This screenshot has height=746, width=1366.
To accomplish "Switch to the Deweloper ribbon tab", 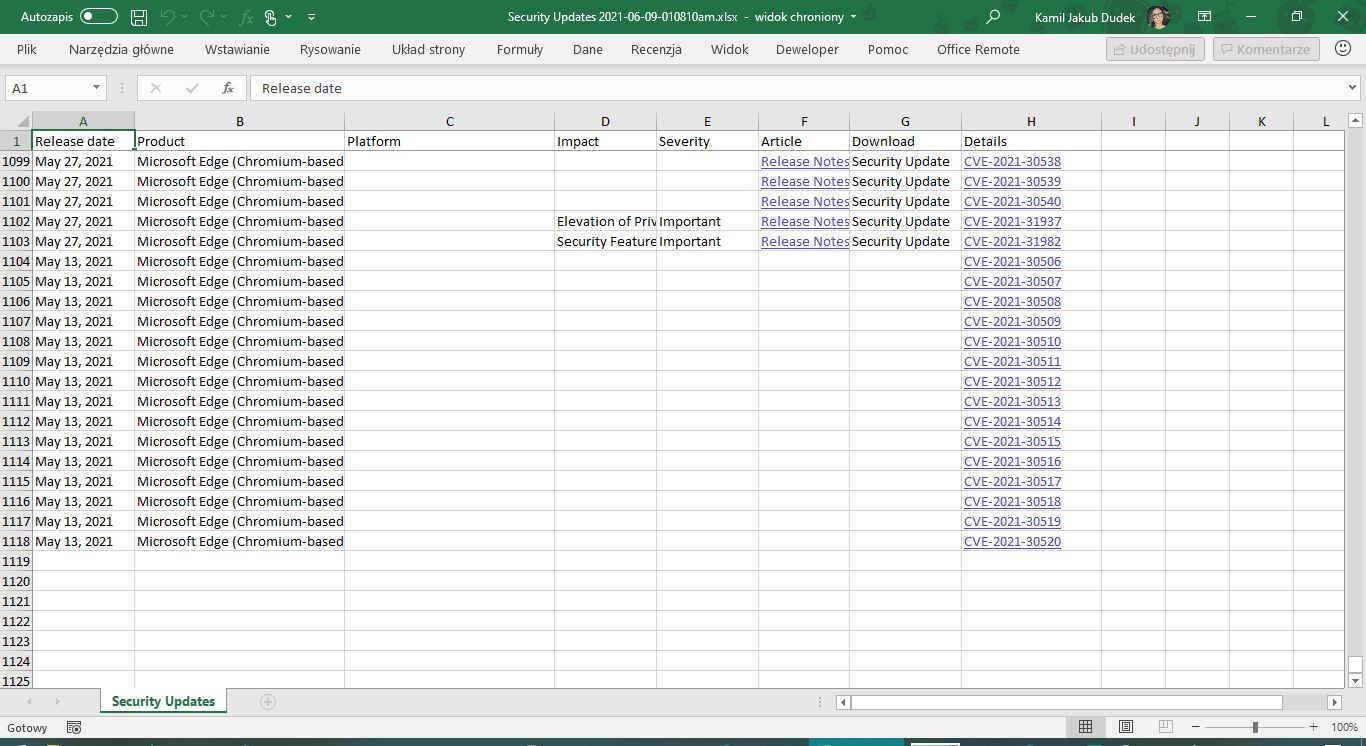I will point(807,49).
